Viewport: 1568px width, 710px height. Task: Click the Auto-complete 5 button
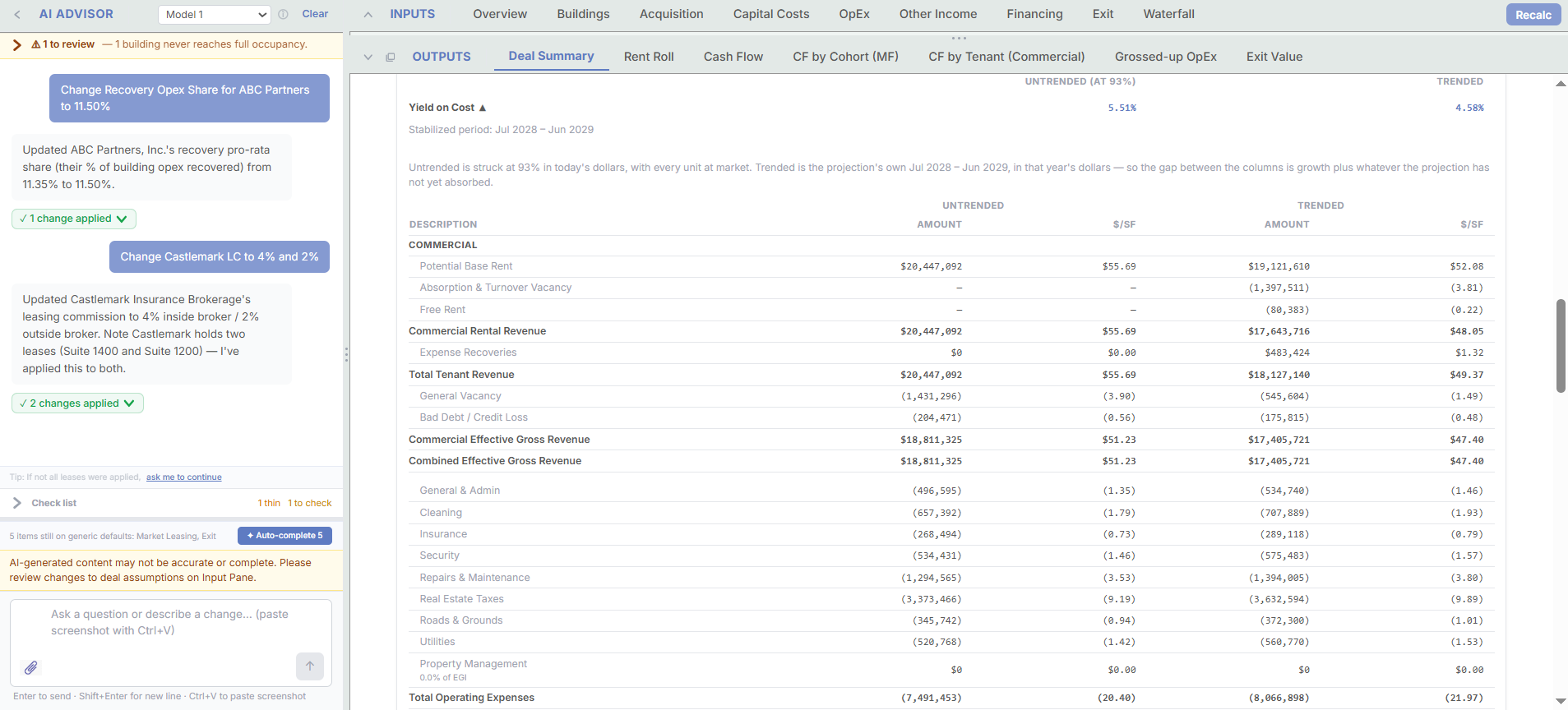point(284,536)
